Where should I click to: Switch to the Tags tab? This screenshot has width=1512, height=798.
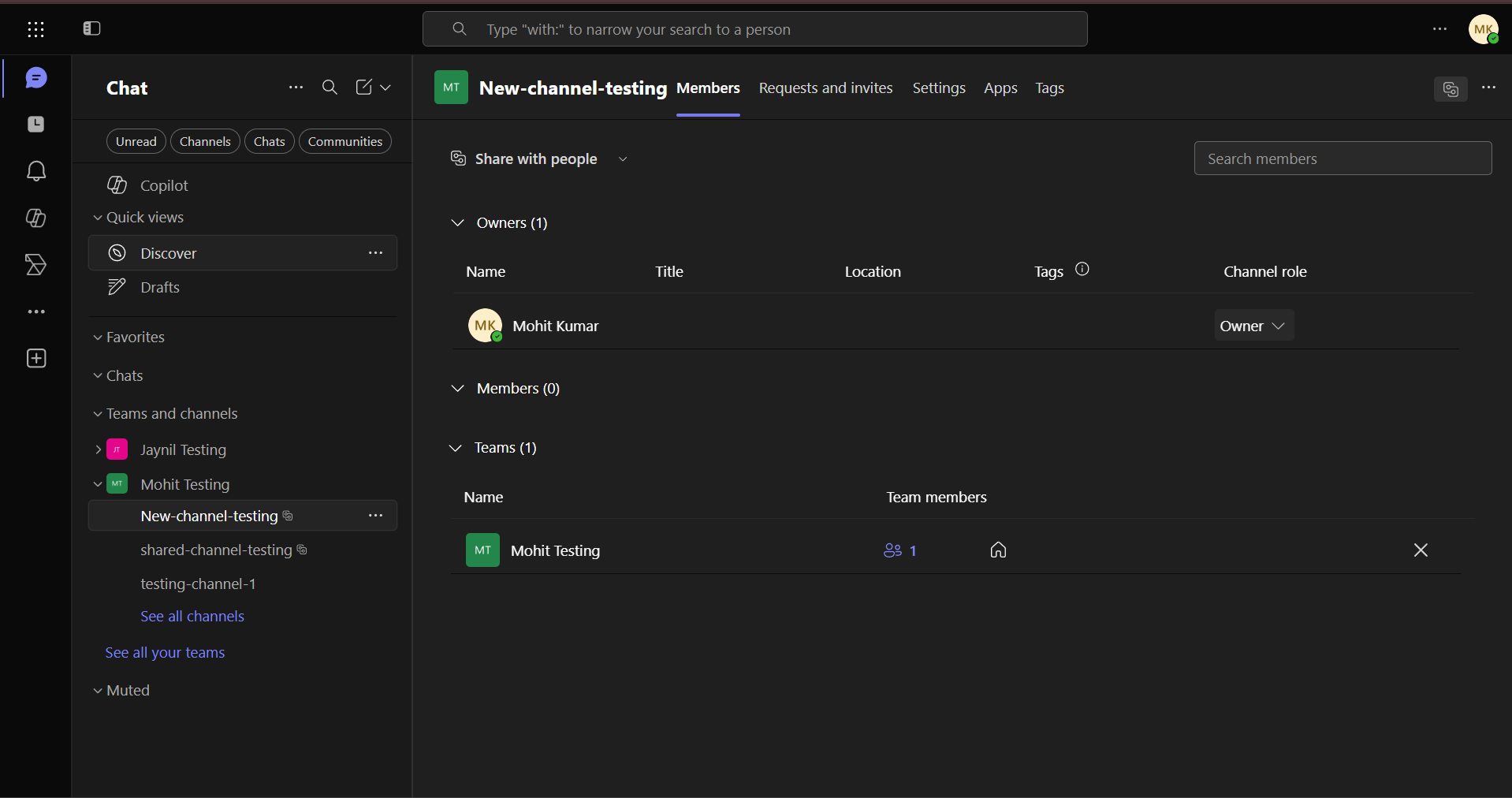(x=1049, y=88)
